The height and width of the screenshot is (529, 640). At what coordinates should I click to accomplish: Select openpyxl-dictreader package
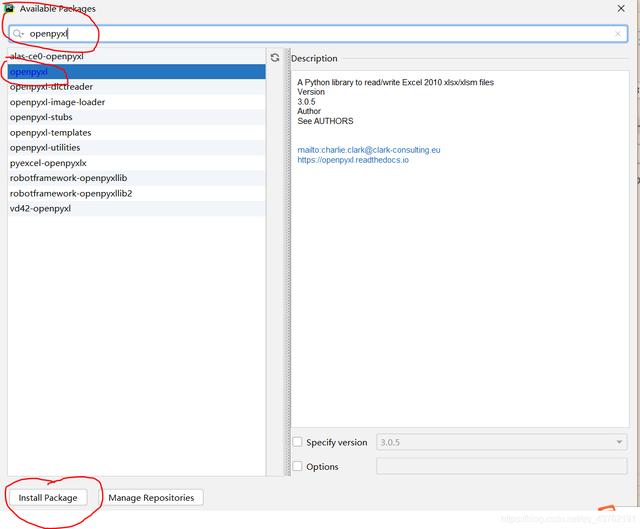pyautogui.click(x=52, y=87)
